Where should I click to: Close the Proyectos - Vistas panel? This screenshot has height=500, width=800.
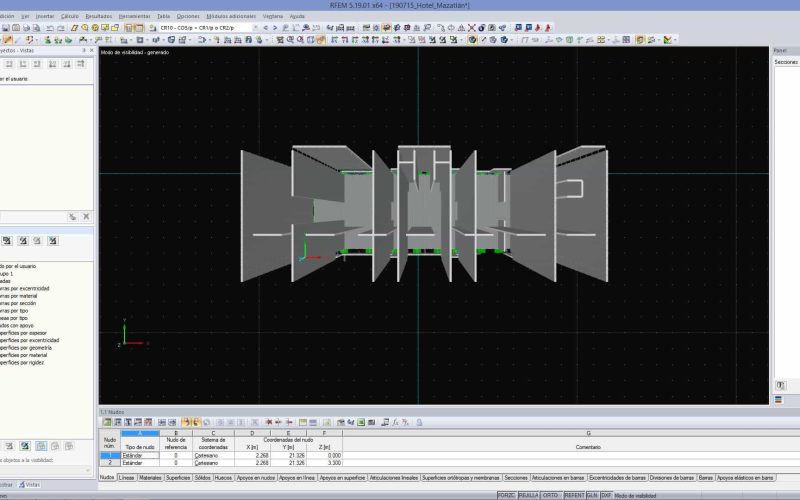(92, 51)
